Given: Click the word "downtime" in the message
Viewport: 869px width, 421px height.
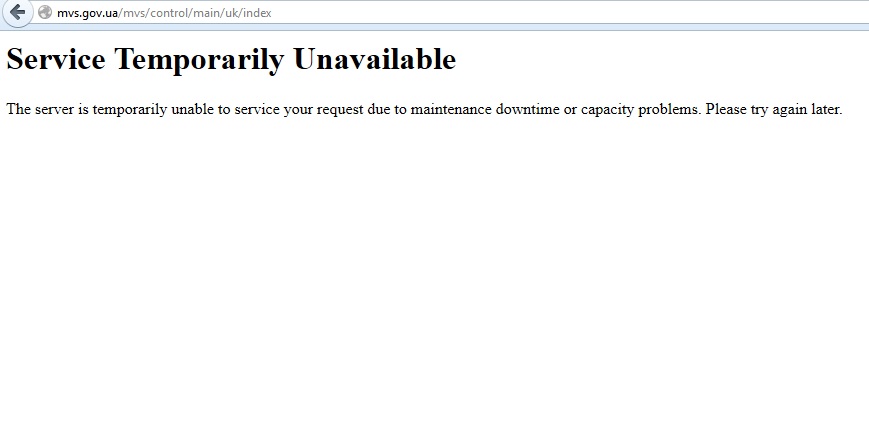Looking at the screenshot, I should click(x=528, y=109).
